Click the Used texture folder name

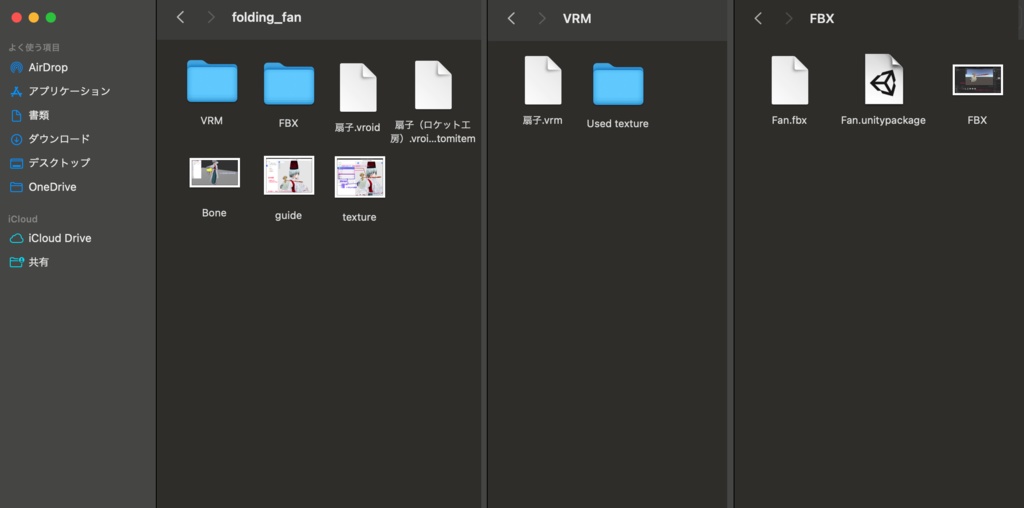pos(617,123)
